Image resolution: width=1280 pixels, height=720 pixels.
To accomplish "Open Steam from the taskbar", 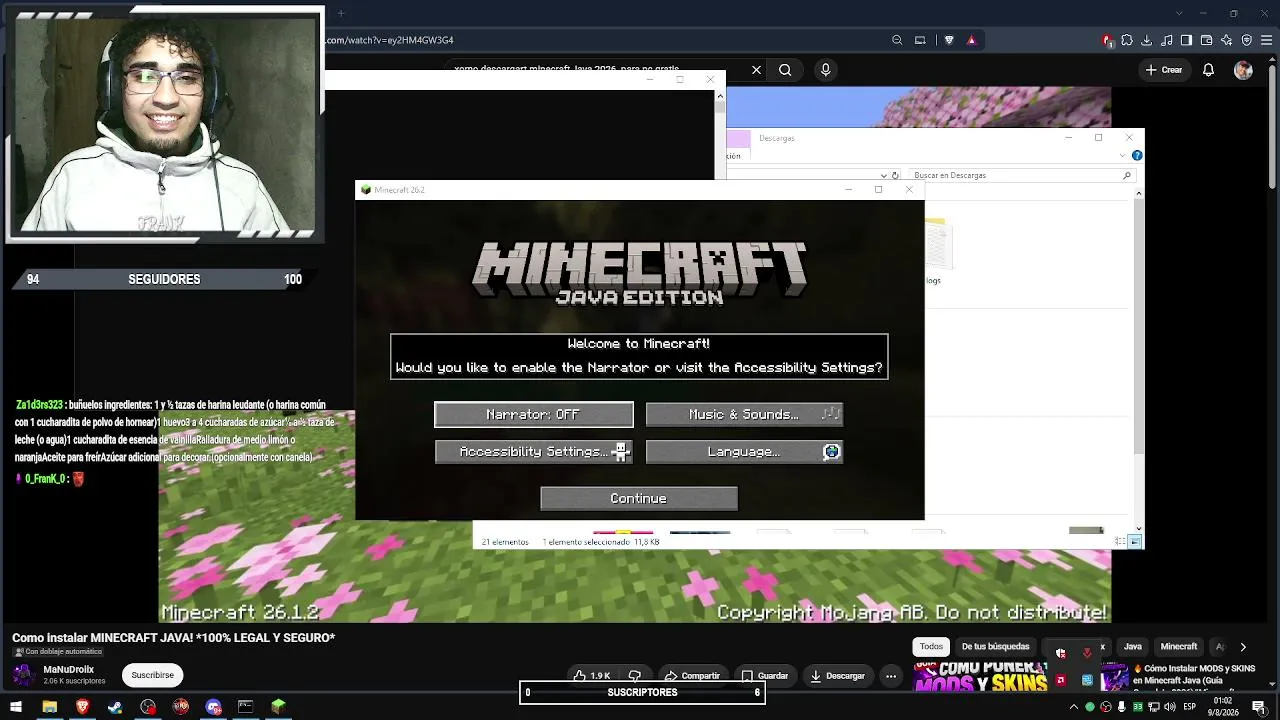I will point(115,707).
